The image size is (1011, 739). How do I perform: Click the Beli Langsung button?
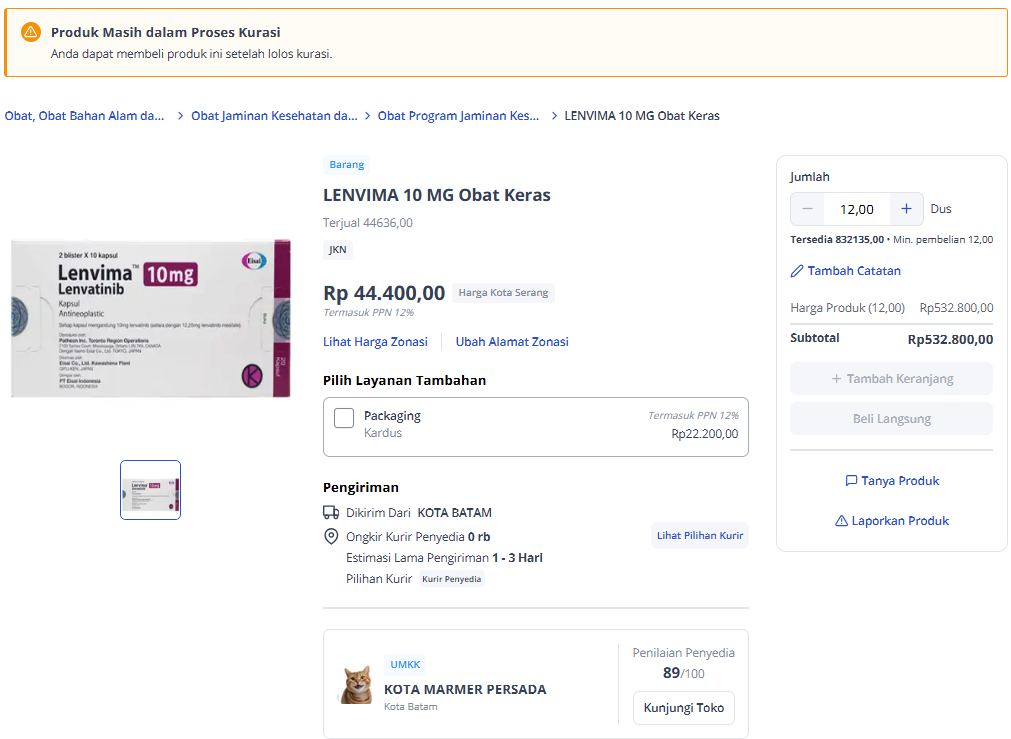coord(891,419)
